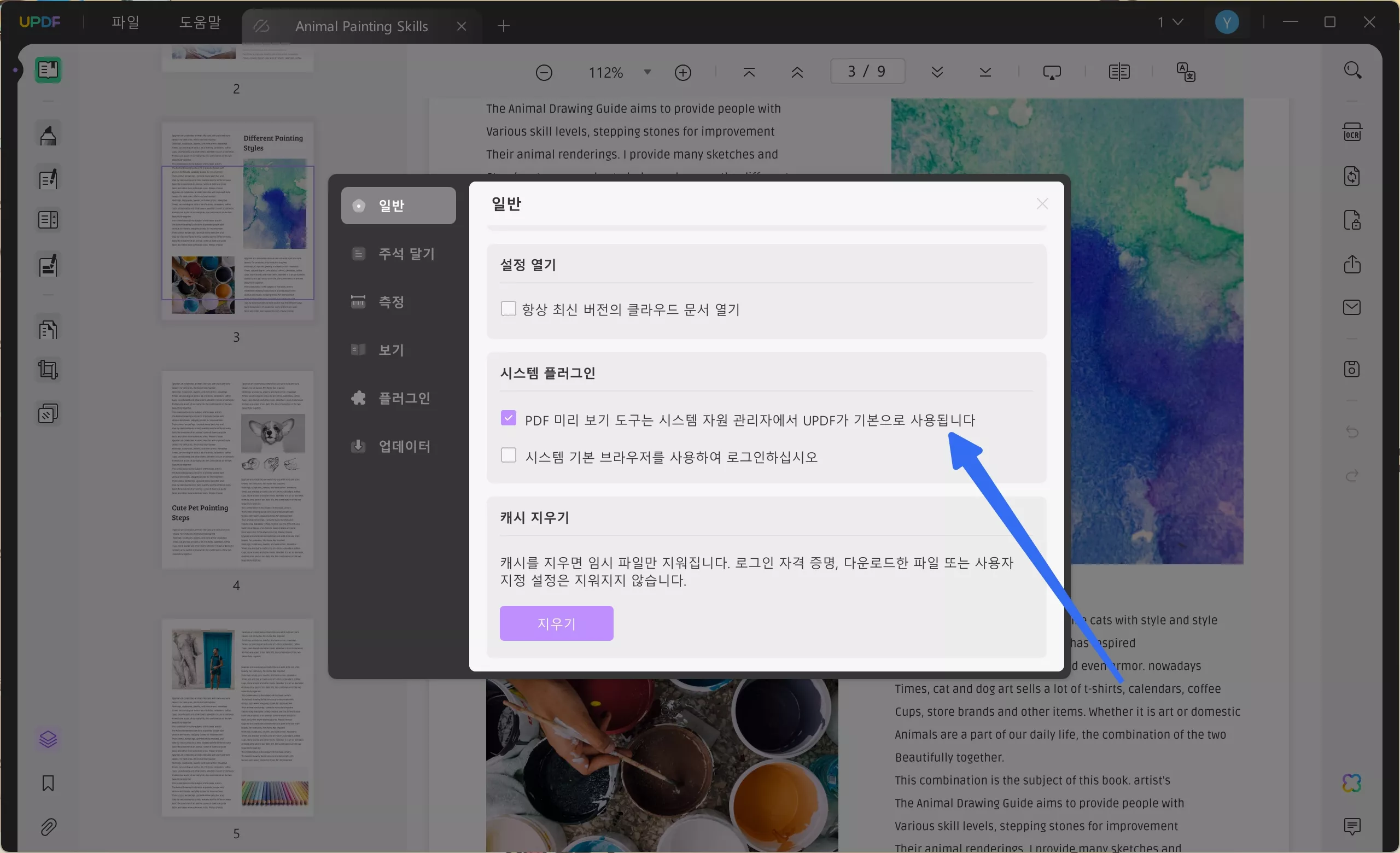Screen dimensions: 1400x853
Task: Open Save as other disk icon
Action: 1352,369
